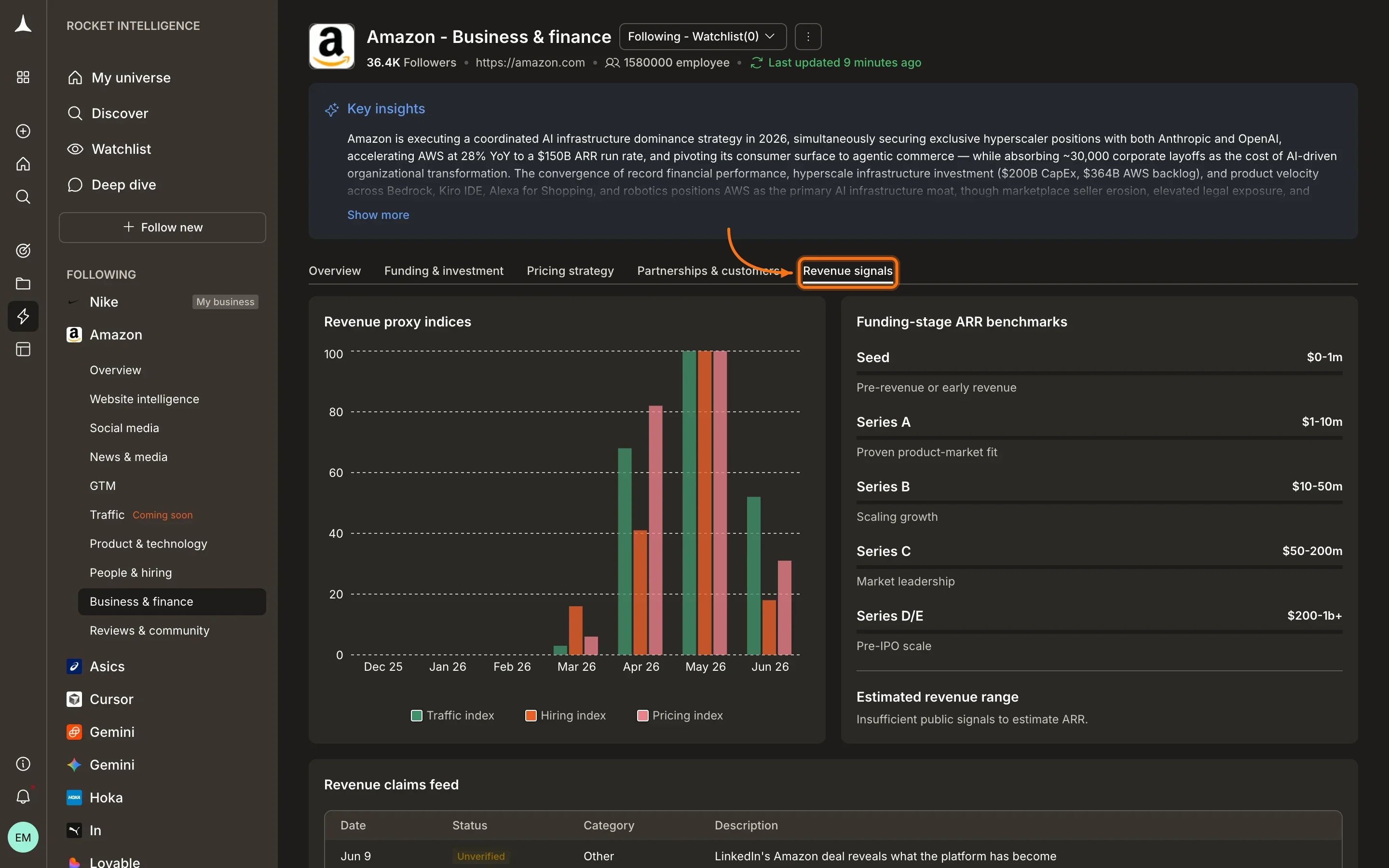Click the Rocket logo icon in left rail
The width and height of the screenshot is (1389, 868).
click(x=23, y=24)
